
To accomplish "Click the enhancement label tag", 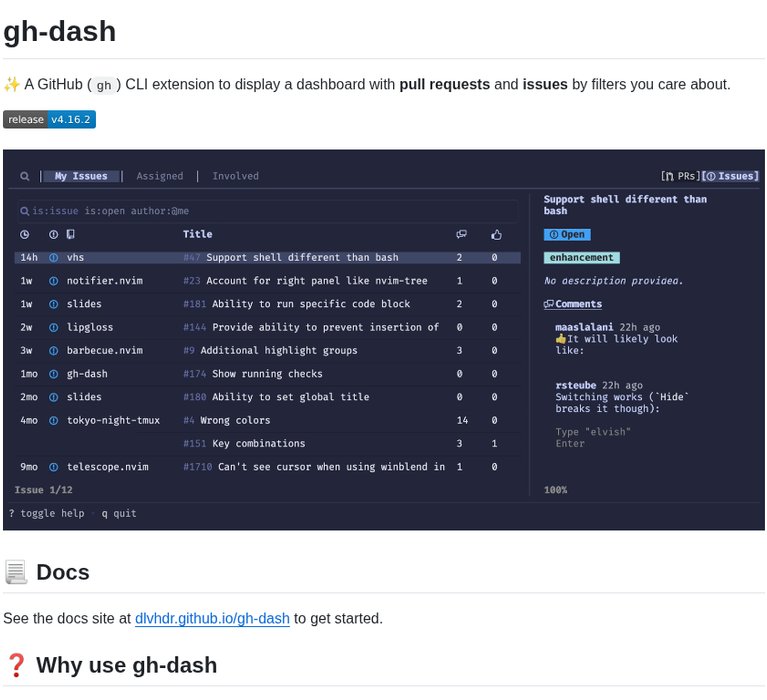I will [x=582, y=257].
